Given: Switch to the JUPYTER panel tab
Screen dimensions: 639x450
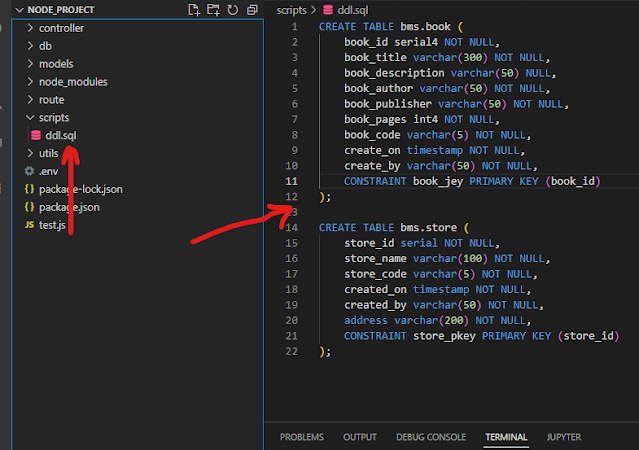Looking at the screenshot, I should pyautogui.click(x=564, y=437).
